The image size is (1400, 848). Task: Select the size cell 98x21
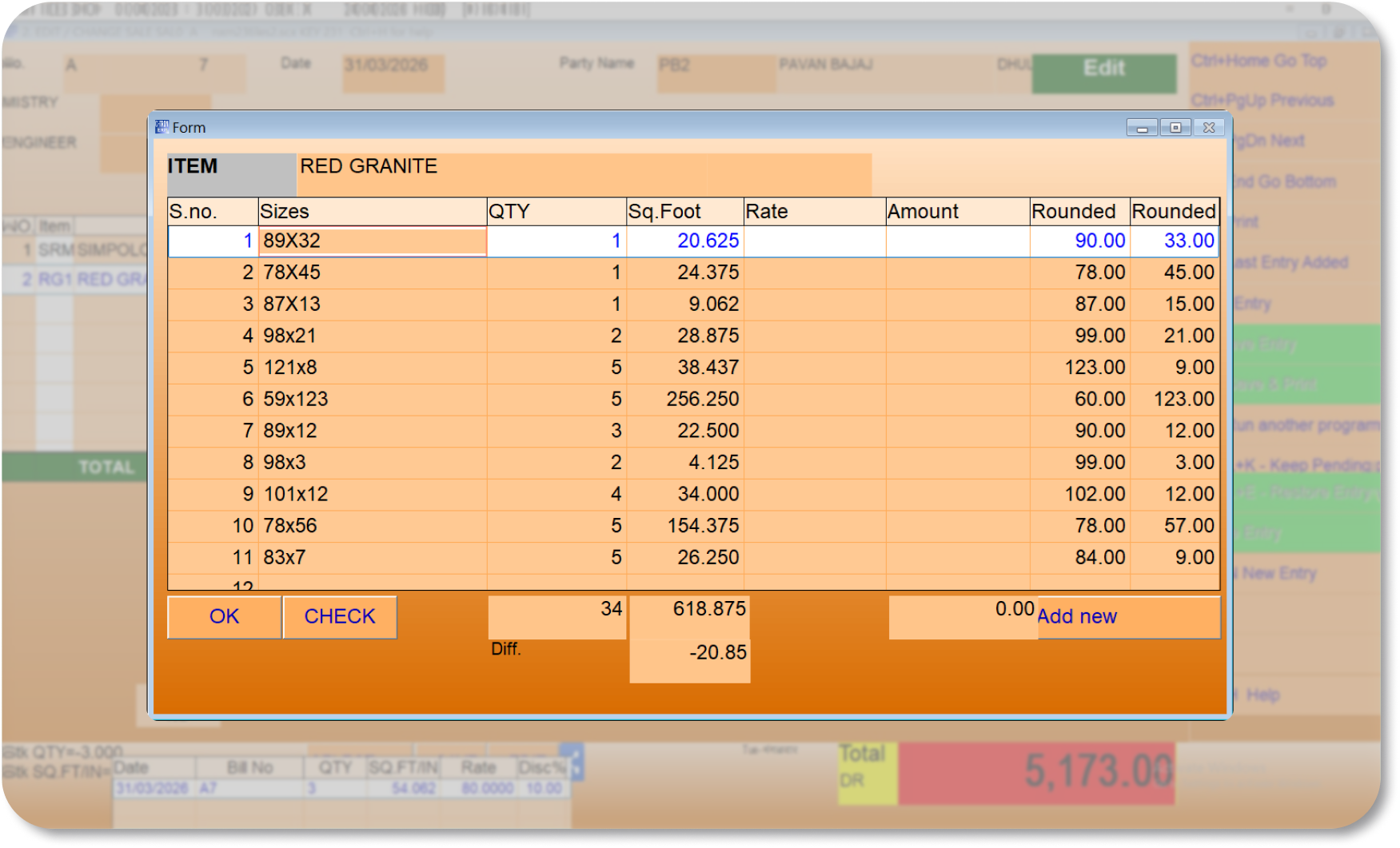click(x=373, y=336)
